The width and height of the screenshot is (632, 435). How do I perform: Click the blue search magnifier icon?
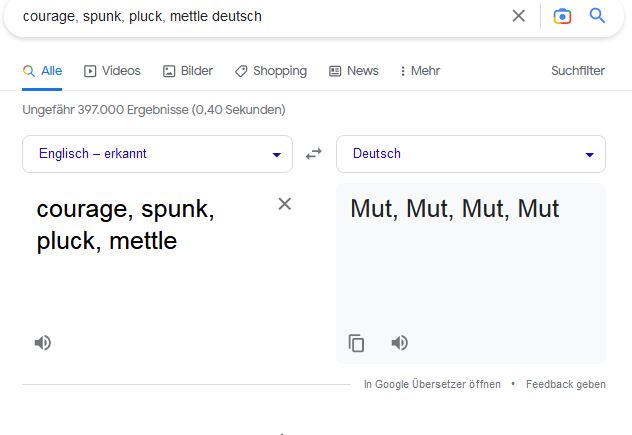point(597,16)
